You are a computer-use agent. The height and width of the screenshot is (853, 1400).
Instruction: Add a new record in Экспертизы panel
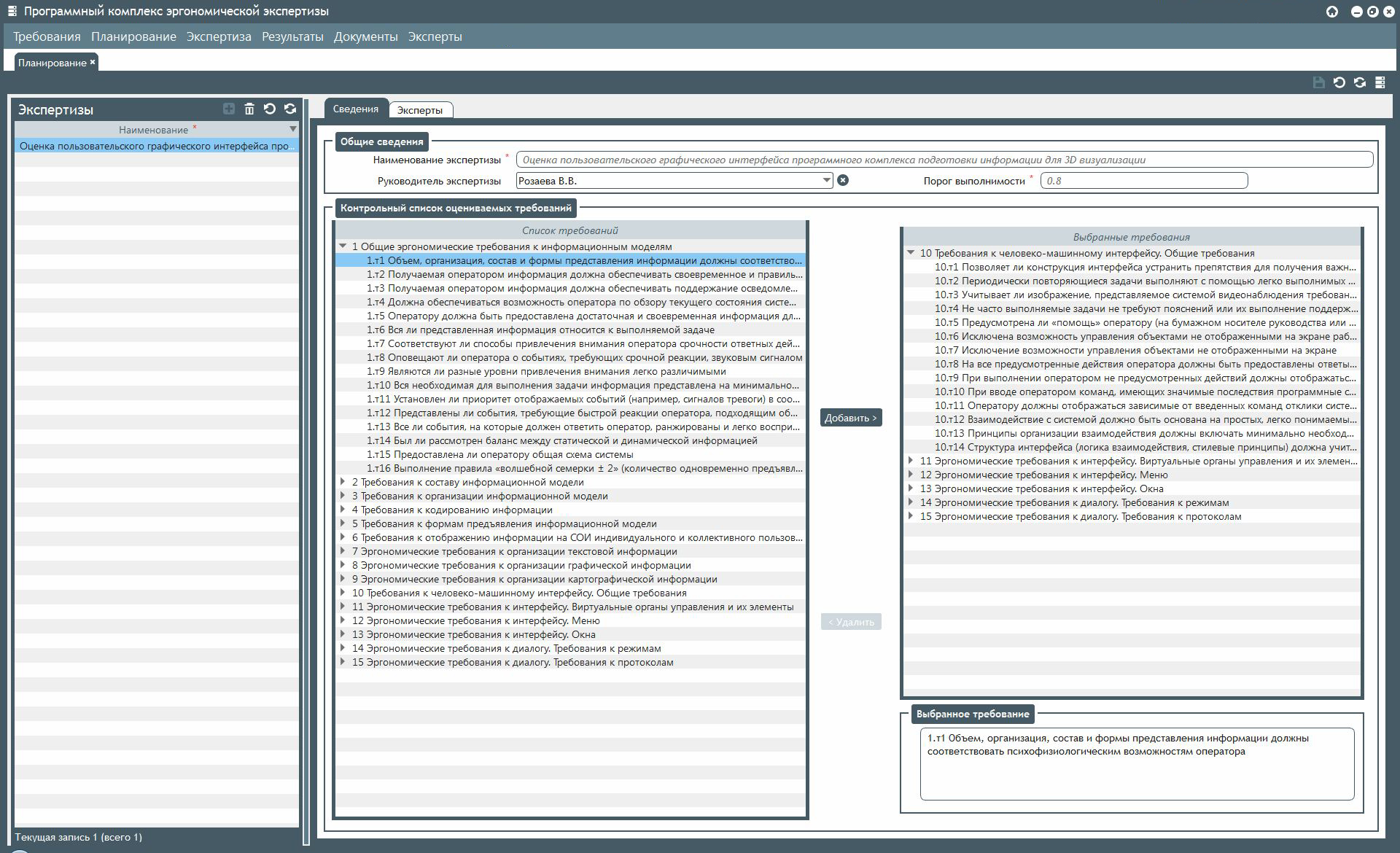[x=229, y=109]
